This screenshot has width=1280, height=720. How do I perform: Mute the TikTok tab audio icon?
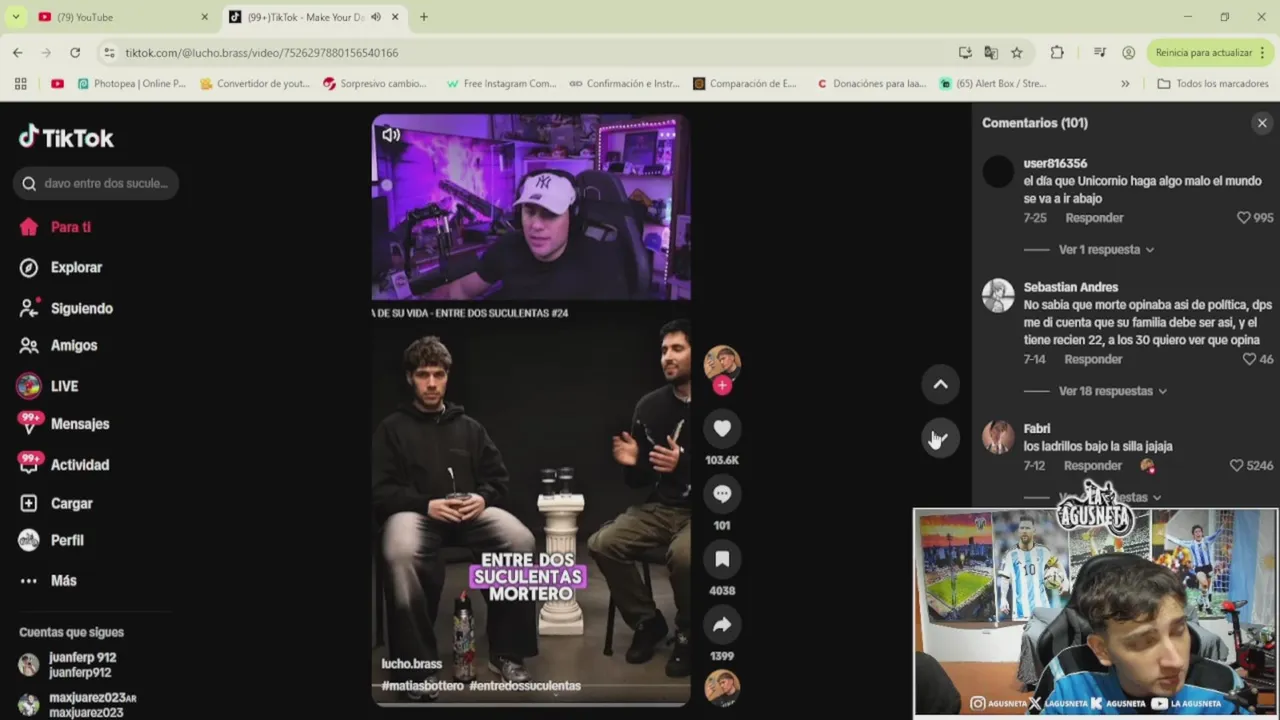click(x=375, y=17)
